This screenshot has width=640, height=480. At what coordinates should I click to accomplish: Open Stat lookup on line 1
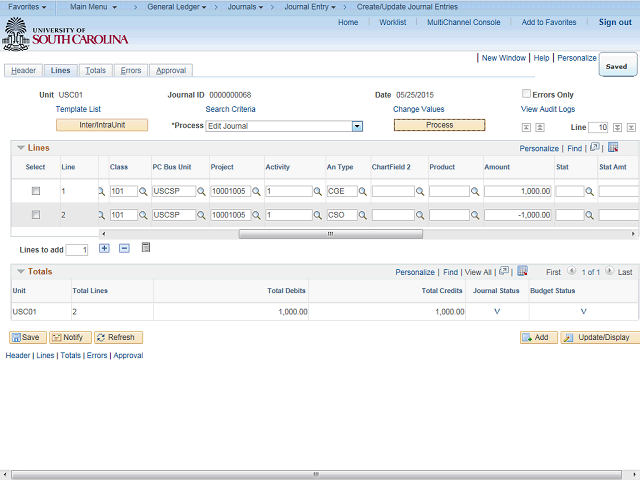(589, 191)
